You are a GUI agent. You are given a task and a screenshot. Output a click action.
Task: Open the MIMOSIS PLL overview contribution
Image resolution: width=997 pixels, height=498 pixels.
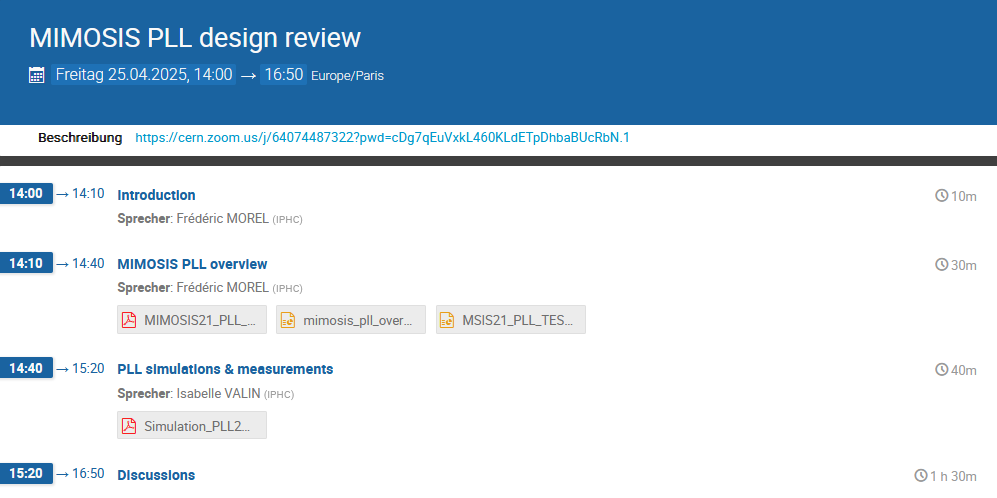(x=192, y=264)
